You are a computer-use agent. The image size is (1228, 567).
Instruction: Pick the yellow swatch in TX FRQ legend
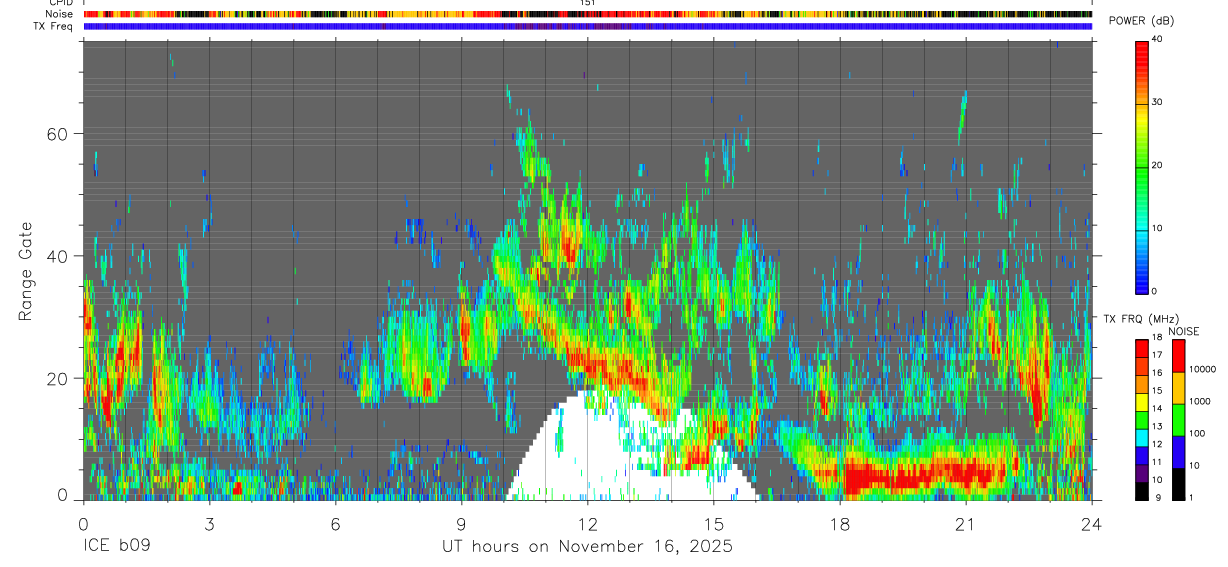point(1141,401)
